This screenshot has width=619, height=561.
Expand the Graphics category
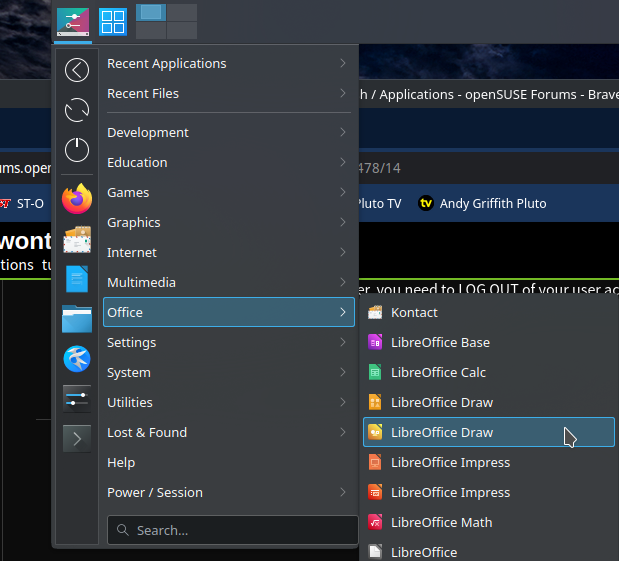coord(228,222)
